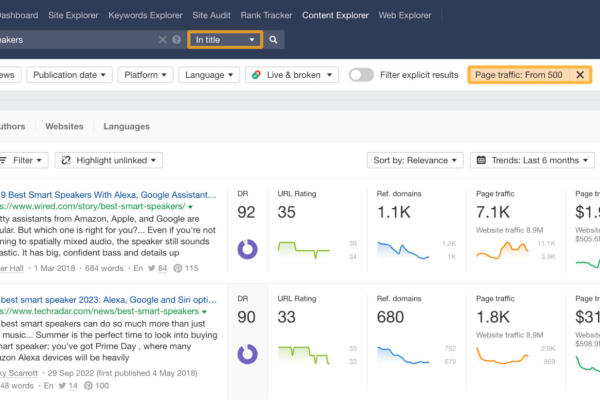Click Twitter icon on techradar result
The image size is (600, 400).
pyautogui.click(x=62, y=386)
